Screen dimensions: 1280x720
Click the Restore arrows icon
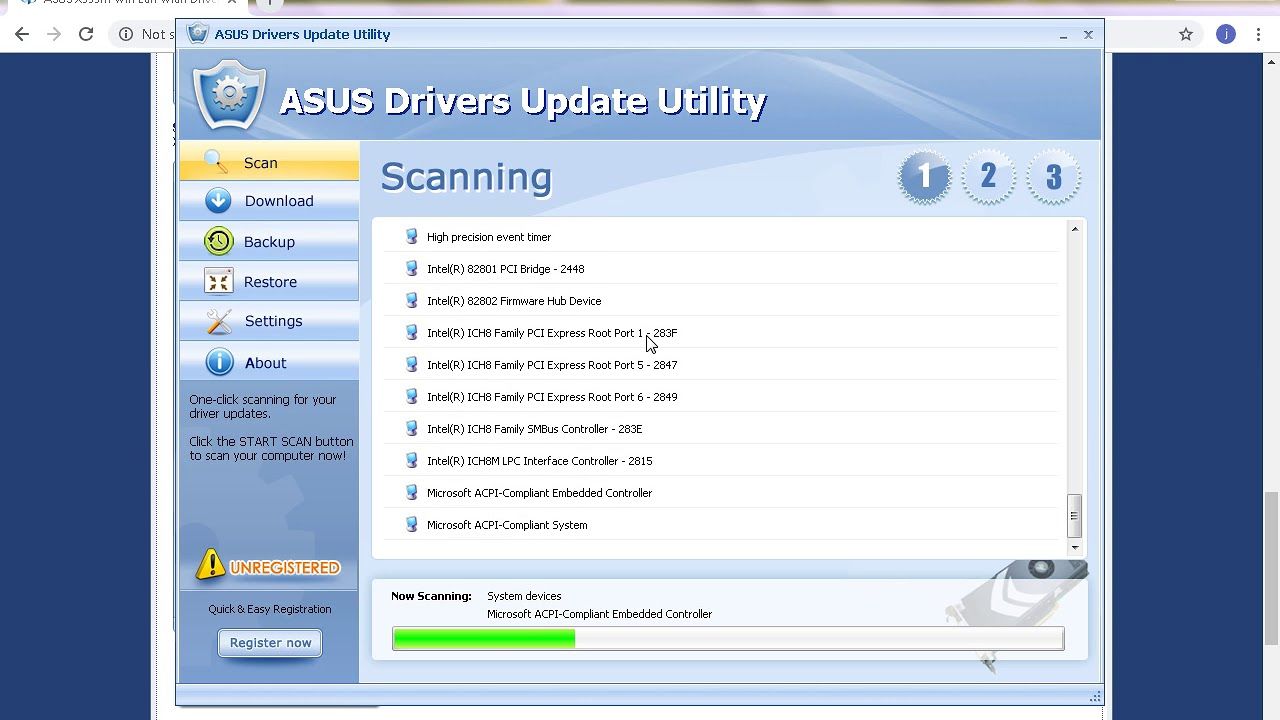coord(218,281)
